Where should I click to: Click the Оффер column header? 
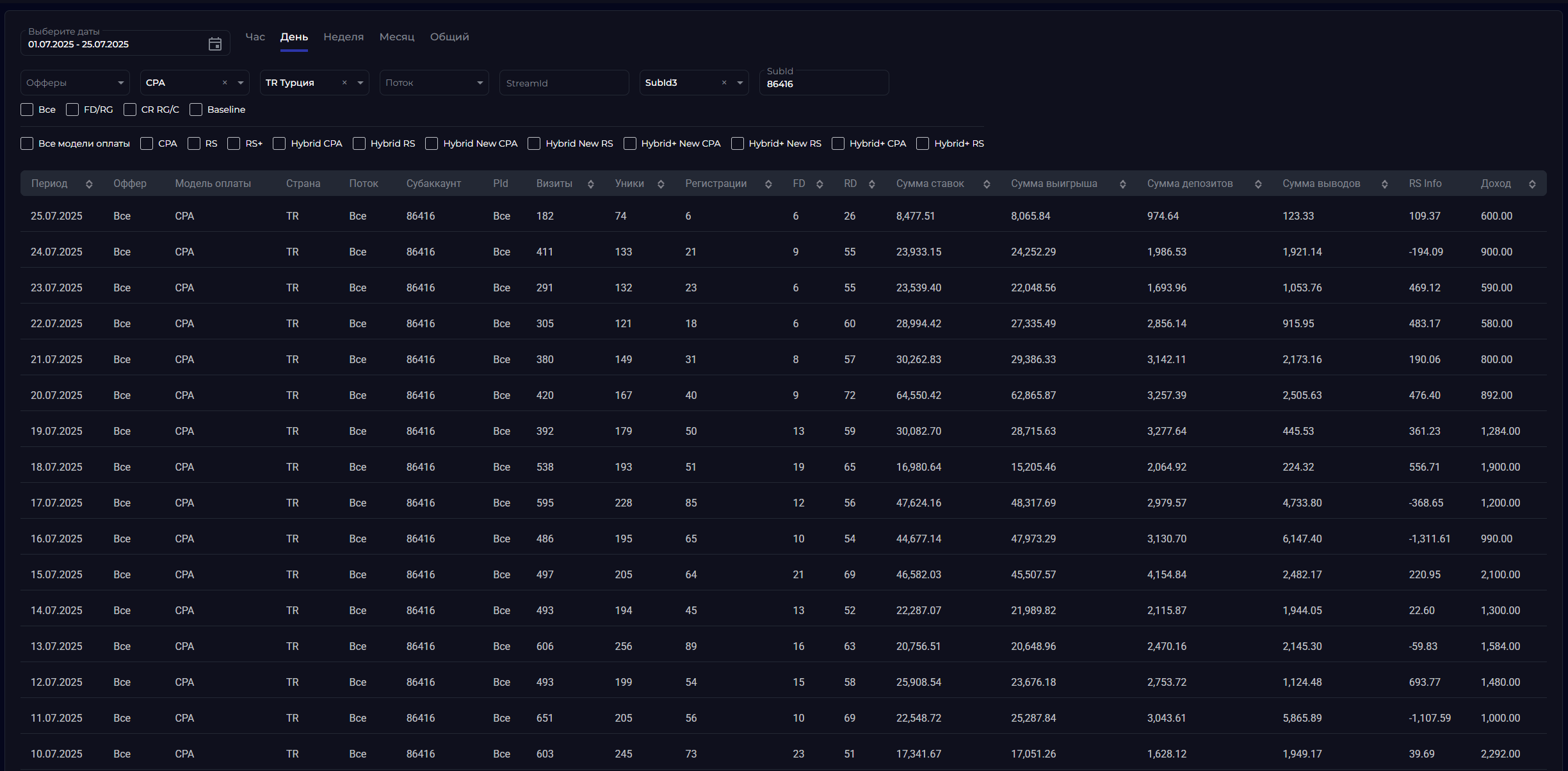click(130, 184)
